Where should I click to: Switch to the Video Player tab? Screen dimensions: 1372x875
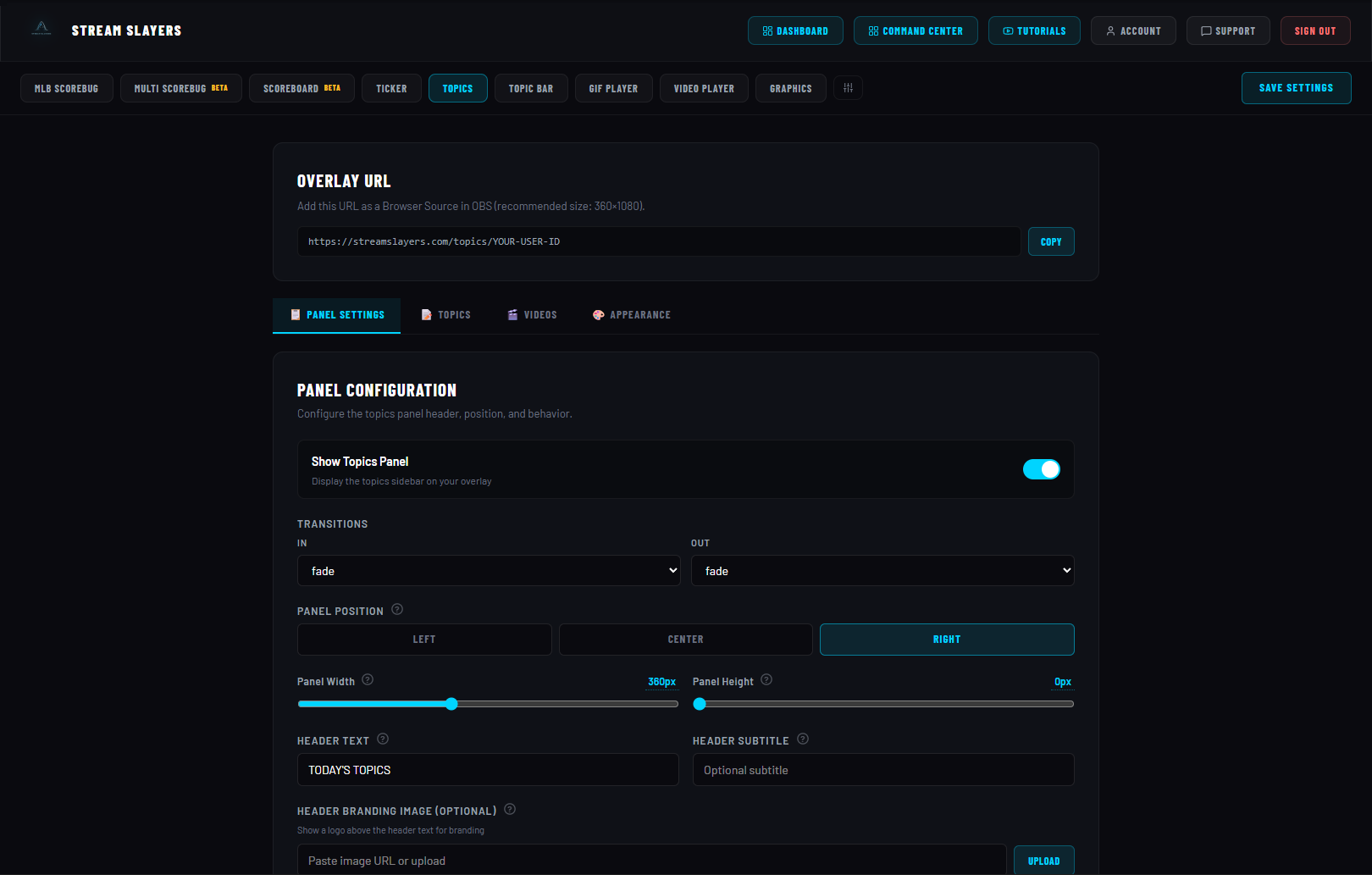pyautogui.click(x=704, y=88)
